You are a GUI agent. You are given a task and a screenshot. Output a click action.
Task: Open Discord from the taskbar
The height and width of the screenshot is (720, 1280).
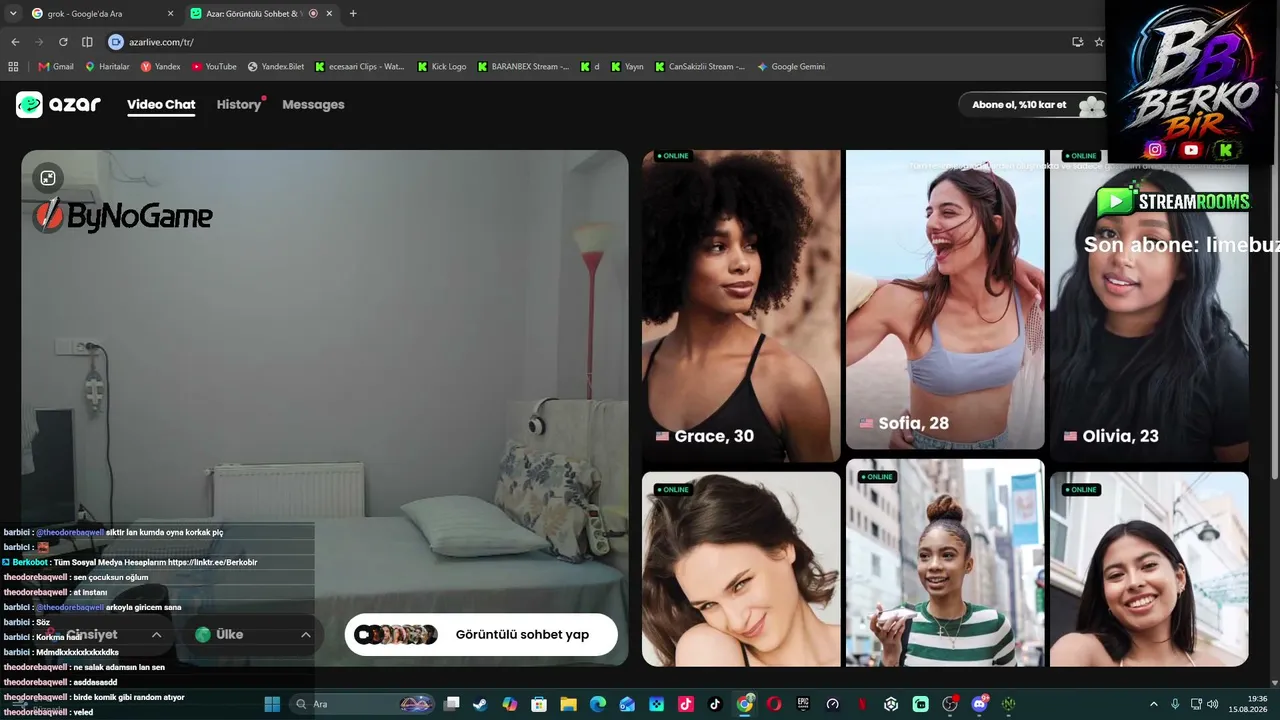pyautogui.click(x=979, y=704)
